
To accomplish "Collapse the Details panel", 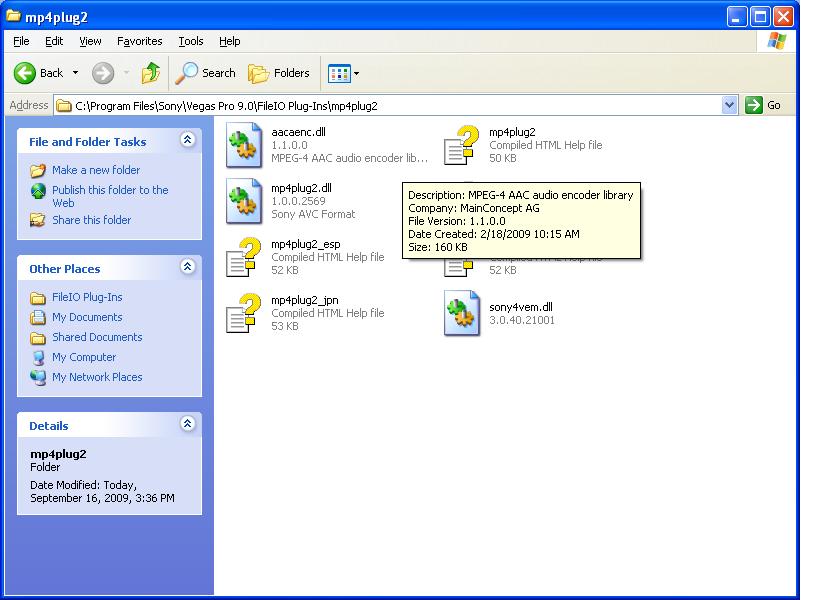I will [188, 424].
